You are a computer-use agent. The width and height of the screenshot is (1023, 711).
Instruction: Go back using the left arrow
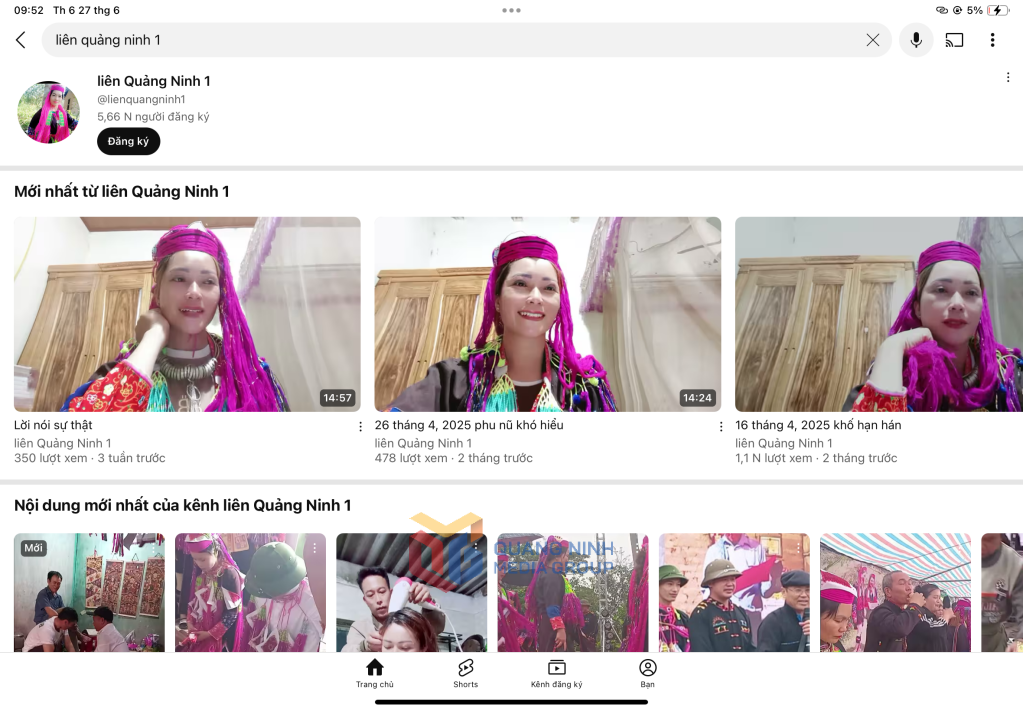(21, 40)
